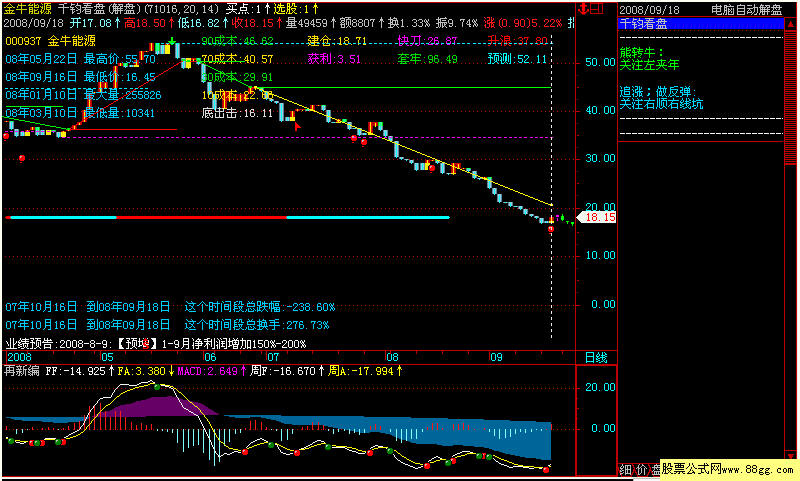Click the 获利:3.51 label
The width and height of the screenshot is (800, 481).
tap(334, 59)
